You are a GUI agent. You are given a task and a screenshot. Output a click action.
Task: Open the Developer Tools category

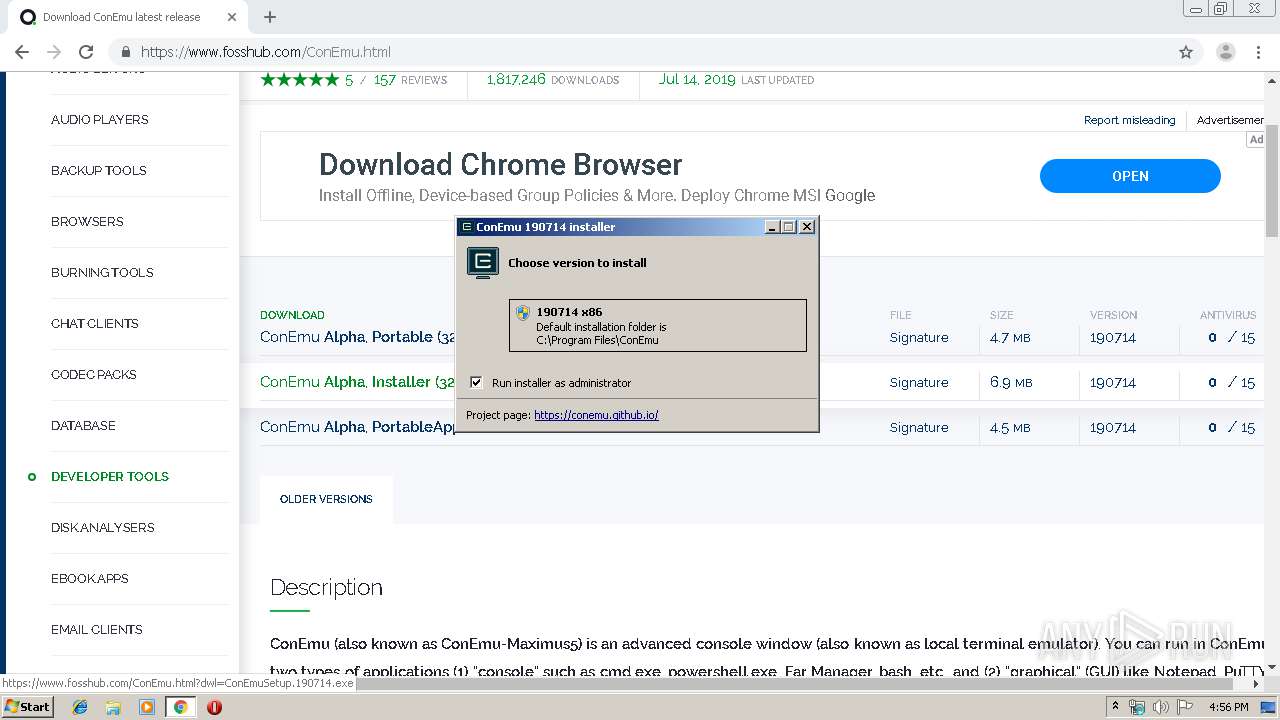pyautogui.click(x=109, y=476)
